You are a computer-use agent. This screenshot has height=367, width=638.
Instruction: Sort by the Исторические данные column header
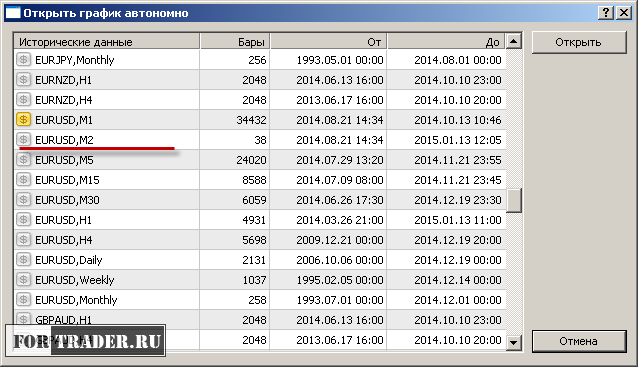[107, 42]
